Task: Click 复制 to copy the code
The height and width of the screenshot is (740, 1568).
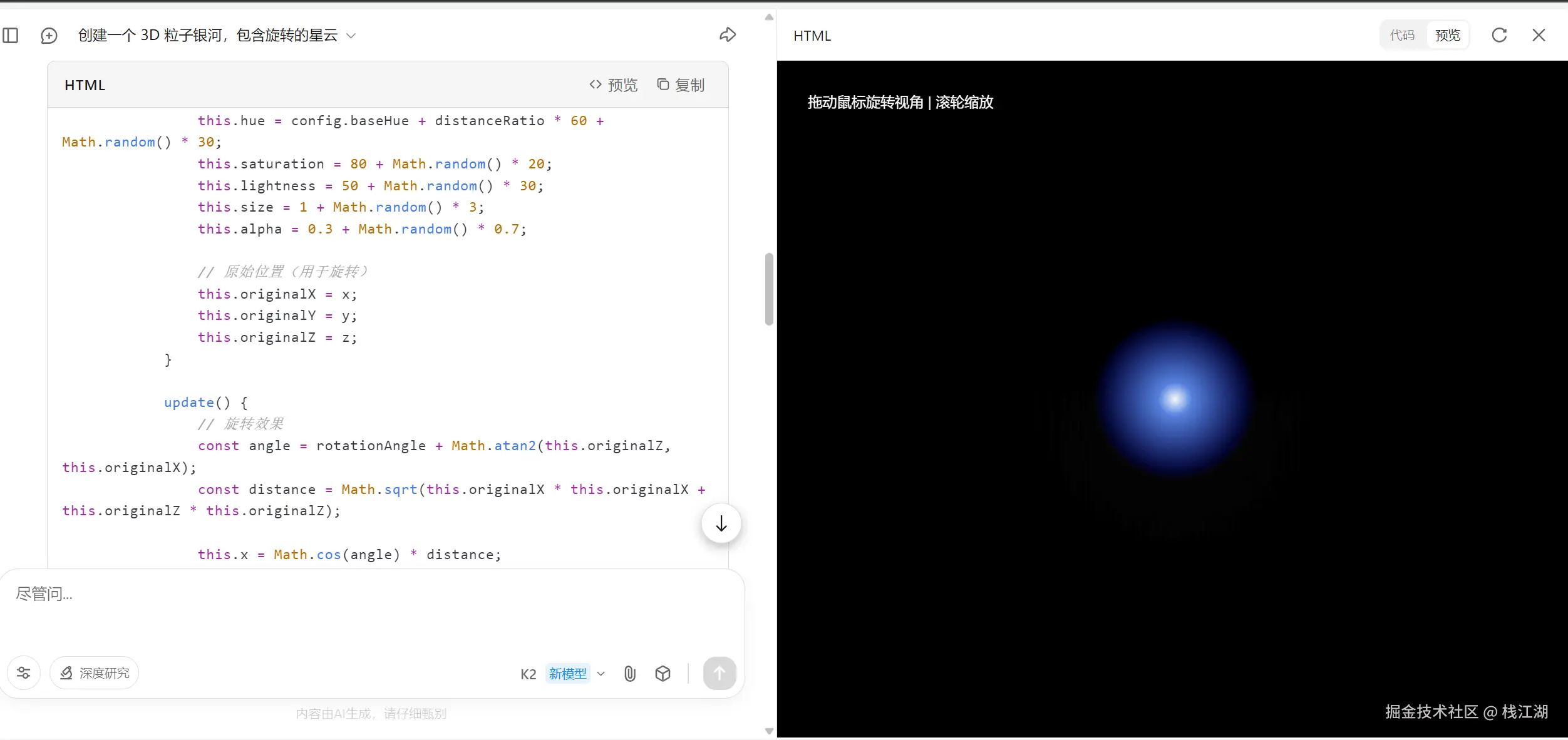Action: tap(681, 85)
